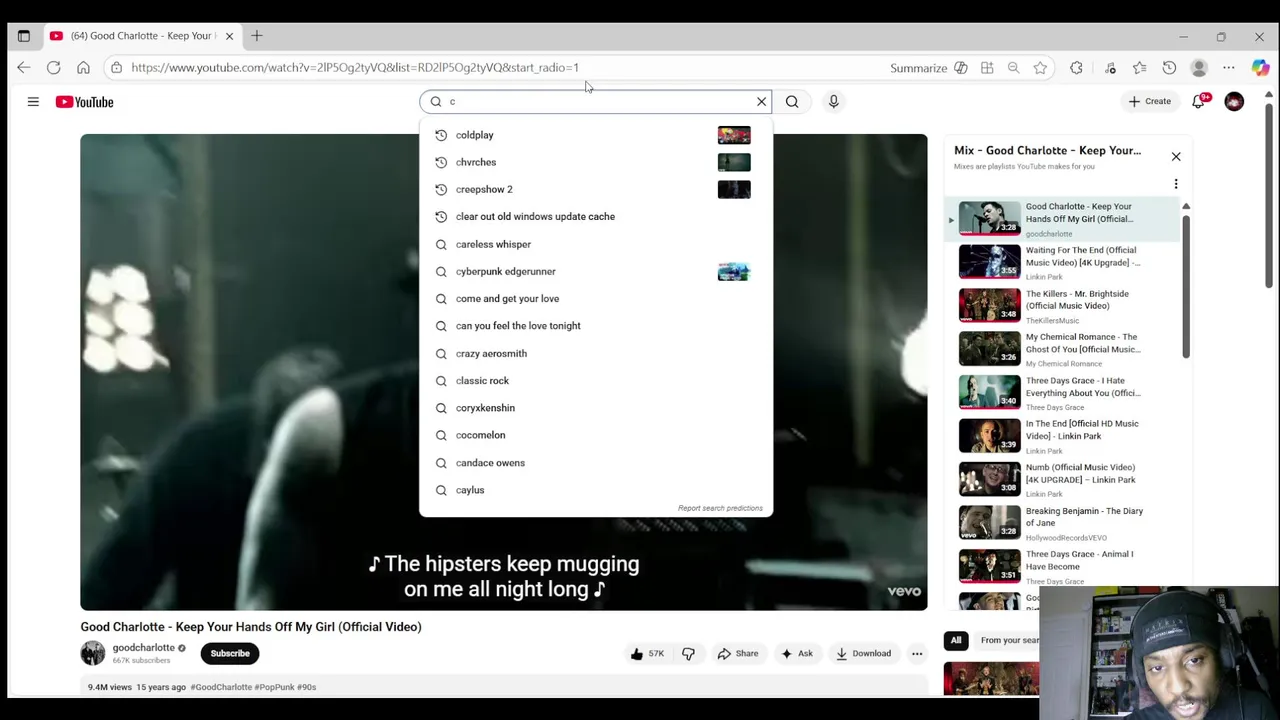Open the YouTube hamburger guide menu

point(33,102)
